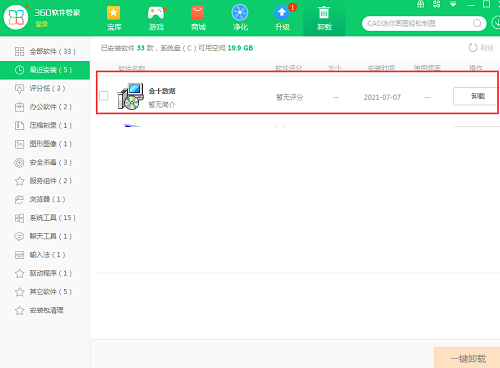Image resolution: width=500 pixels, height=368 pixels.
Task: Click the search magnifier icon
Action: [x=477, y=23]
